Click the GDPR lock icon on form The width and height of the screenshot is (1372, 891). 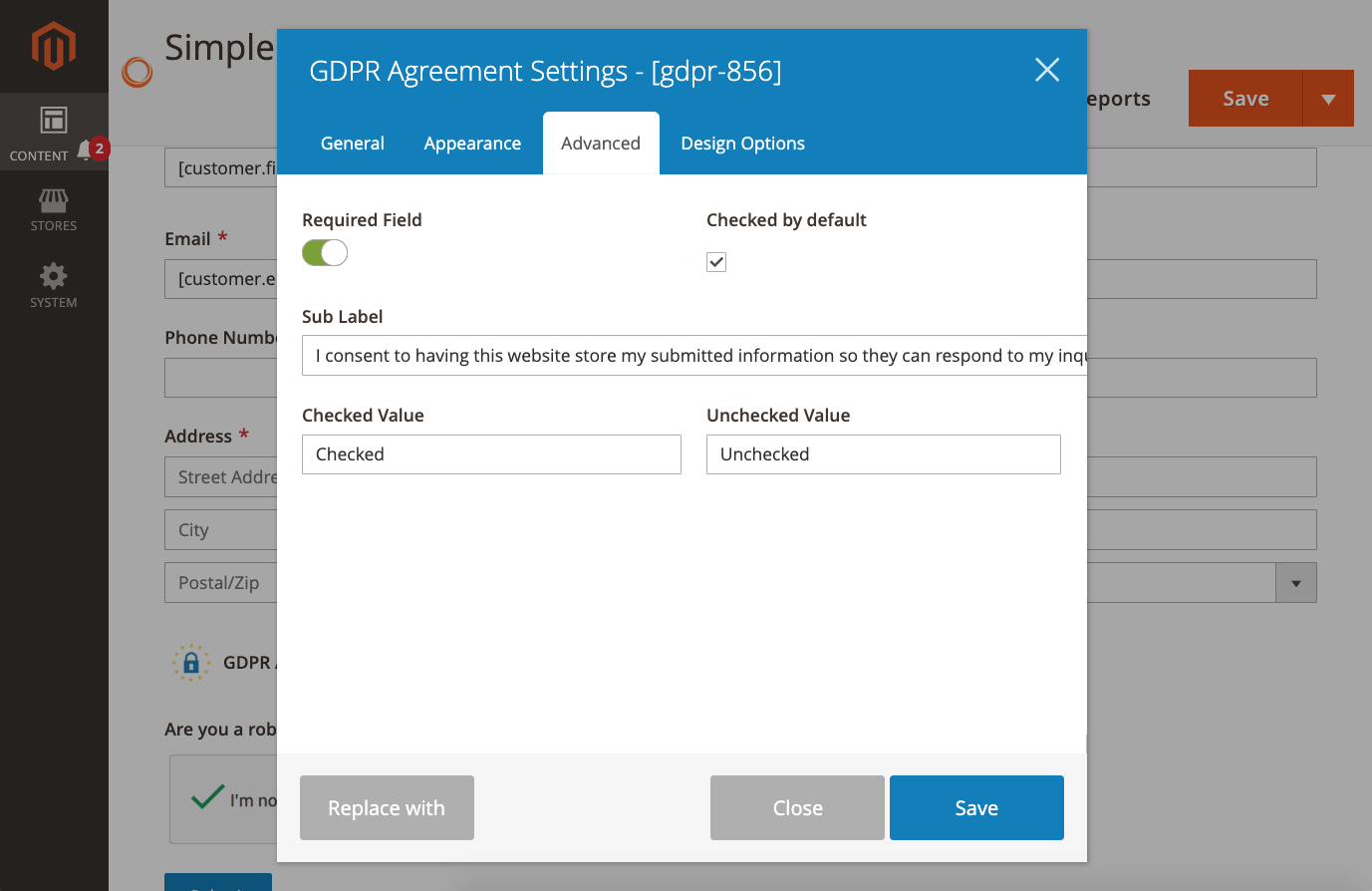(191, 663)
